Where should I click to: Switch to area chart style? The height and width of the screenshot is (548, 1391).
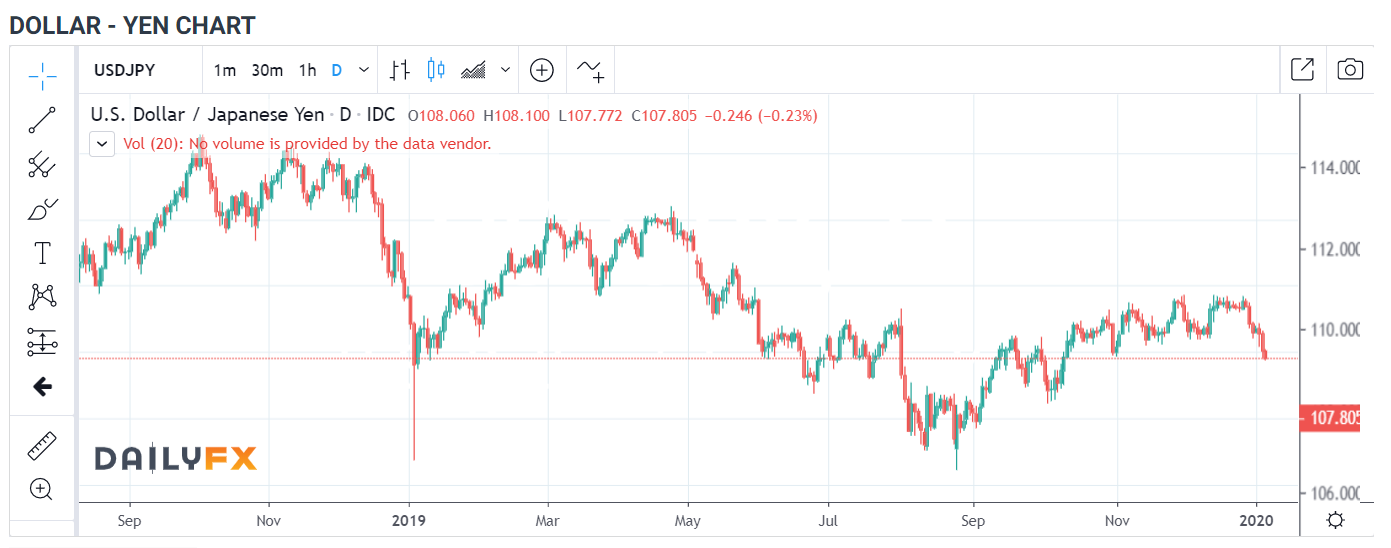pyautogui.click(x=473, y=70)
